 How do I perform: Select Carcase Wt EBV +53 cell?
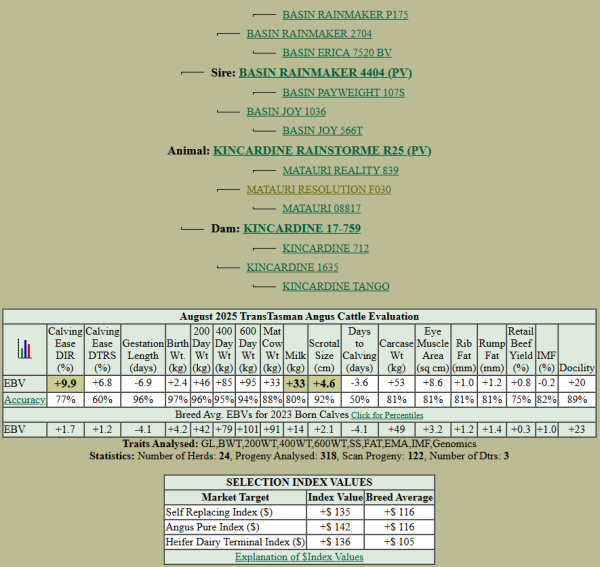point(396,383)
